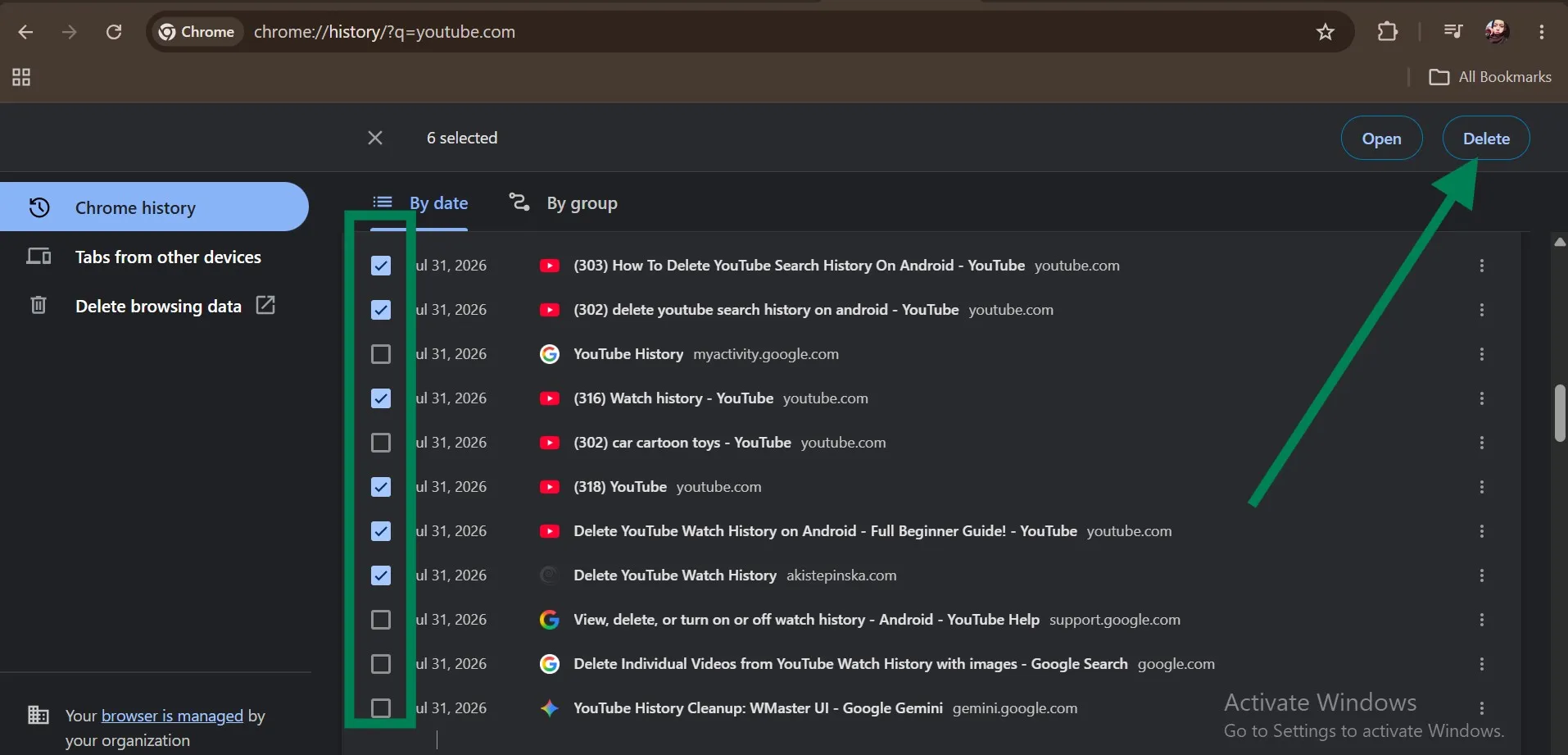
Task: Bookmark this page with the star icon
Action: pyautogui.click(x=1325, y=32)
